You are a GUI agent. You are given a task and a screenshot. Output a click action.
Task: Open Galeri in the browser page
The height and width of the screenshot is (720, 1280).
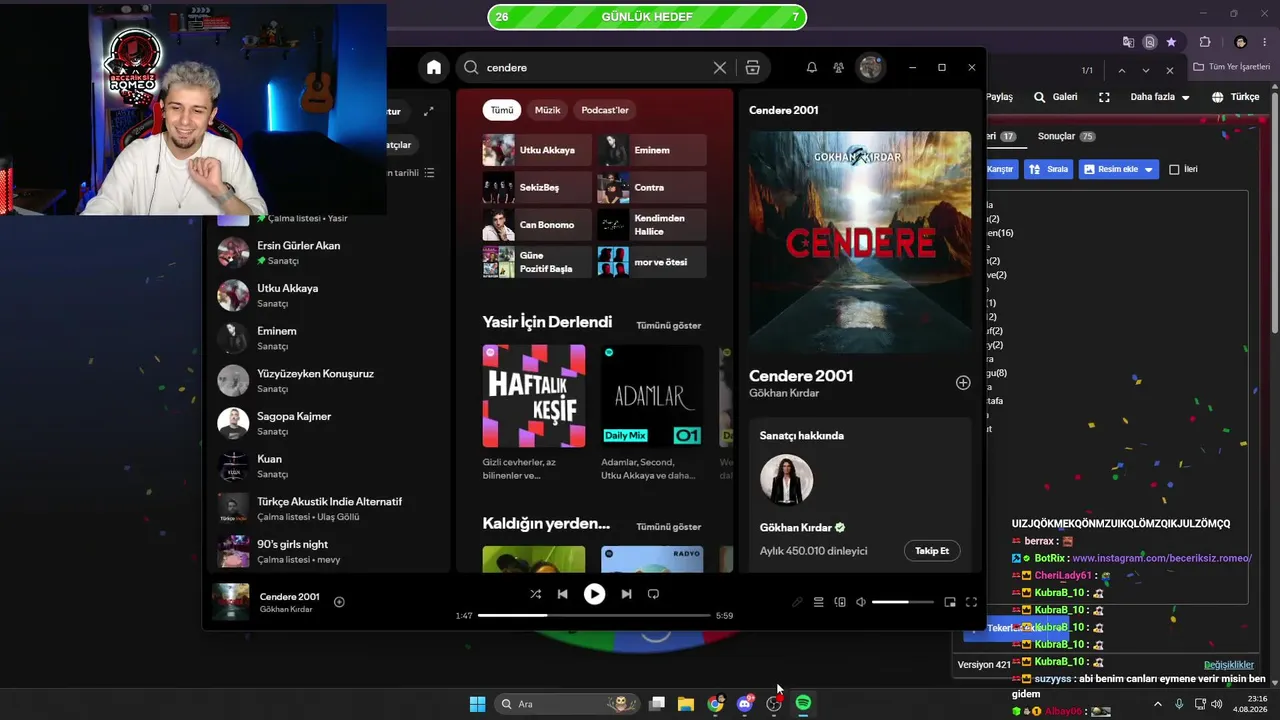coord(1056,97)
